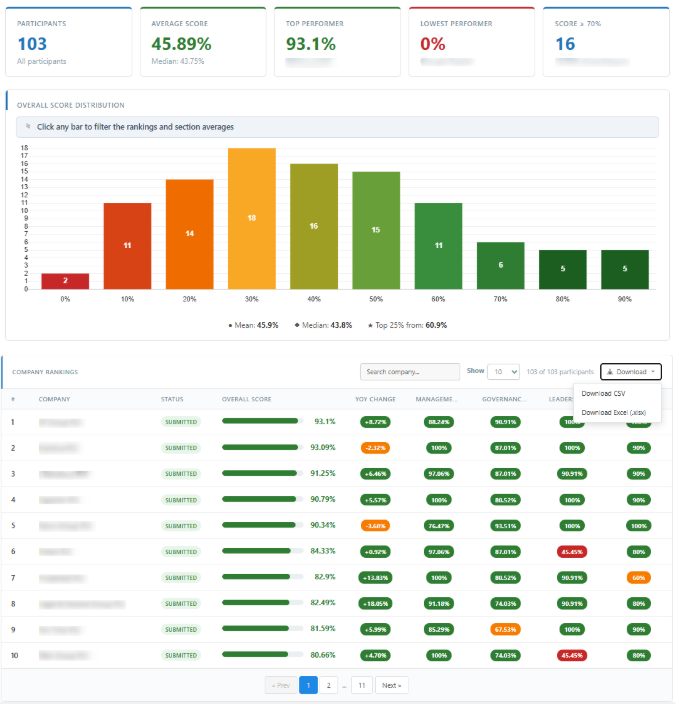Click the -3.68% YOY change badge
Viewport: 679px width, 710px height.
[375, 526]
